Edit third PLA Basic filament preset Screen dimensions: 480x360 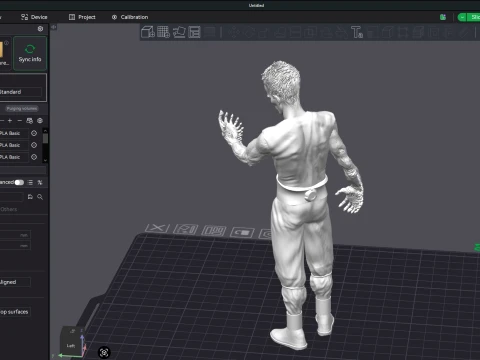pyautogui.click(x=34, y=157)
